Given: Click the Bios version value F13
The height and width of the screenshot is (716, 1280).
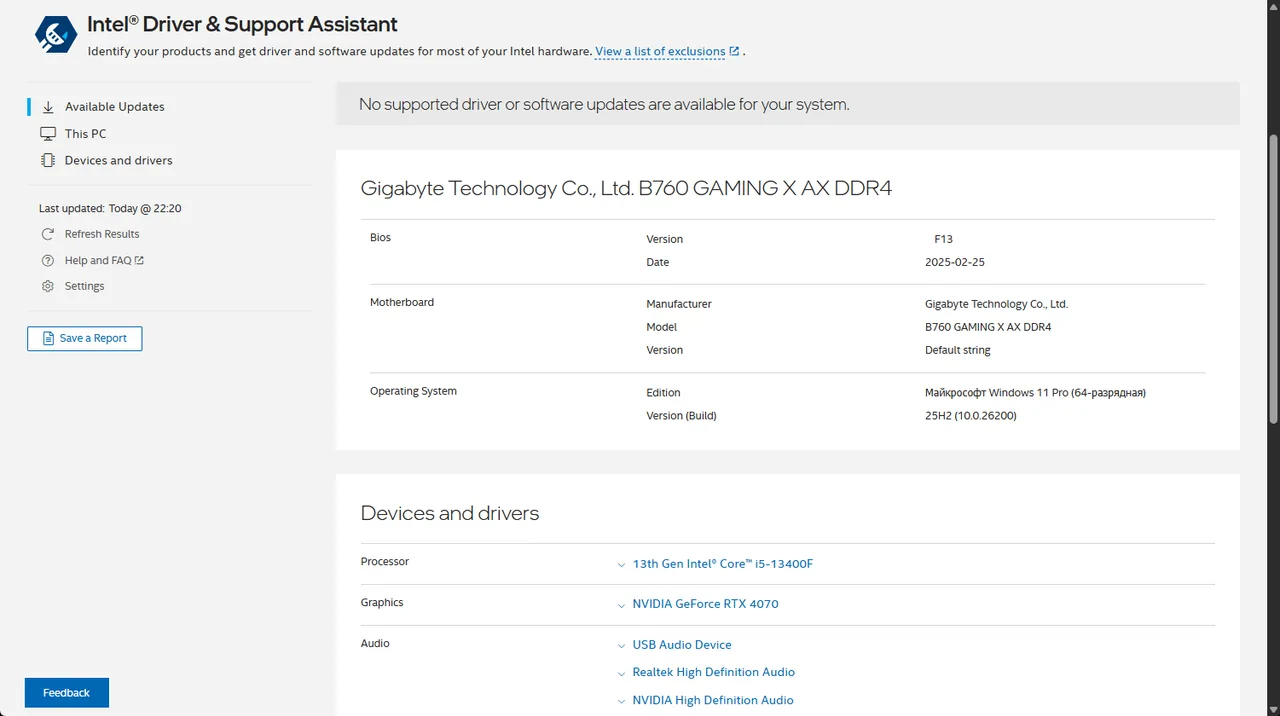Looking at the screenshot, I should 943,239.
